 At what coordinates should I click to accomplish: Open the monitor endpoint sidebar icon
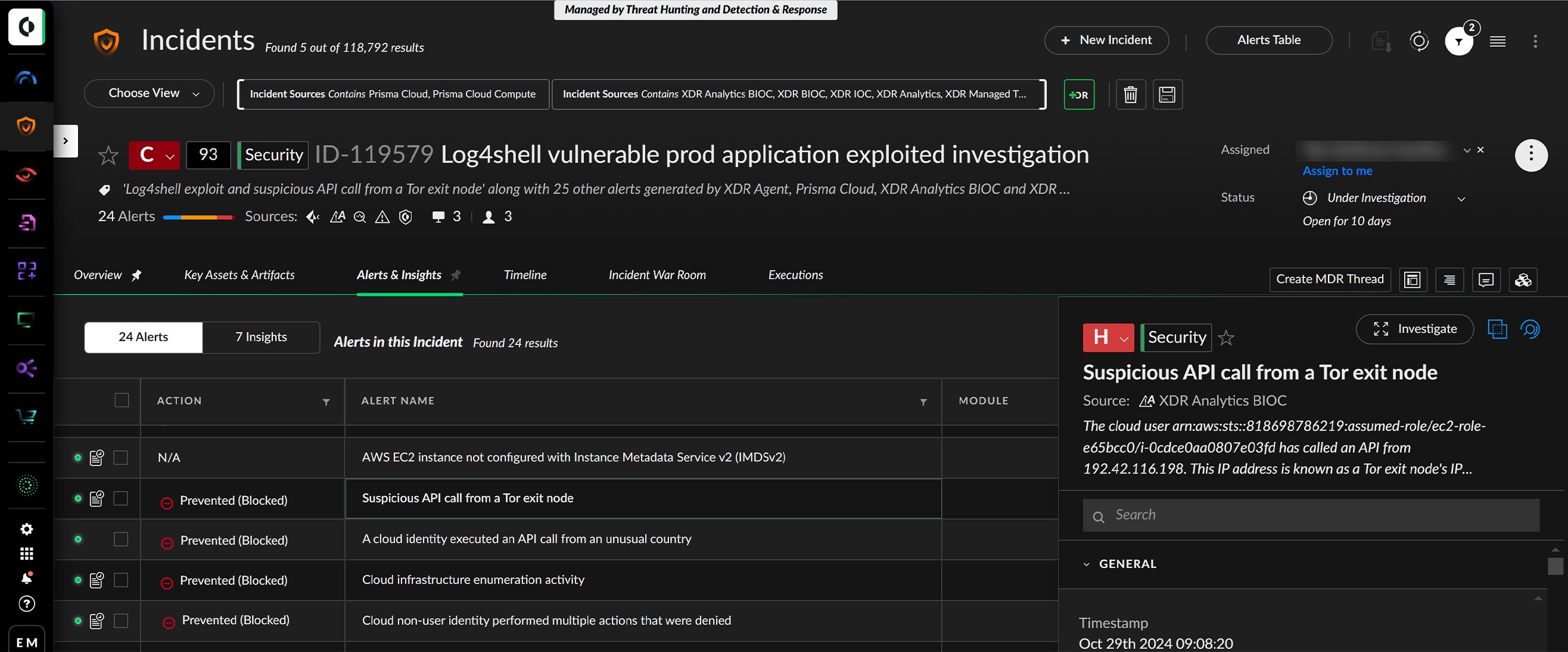click(26, 319)
